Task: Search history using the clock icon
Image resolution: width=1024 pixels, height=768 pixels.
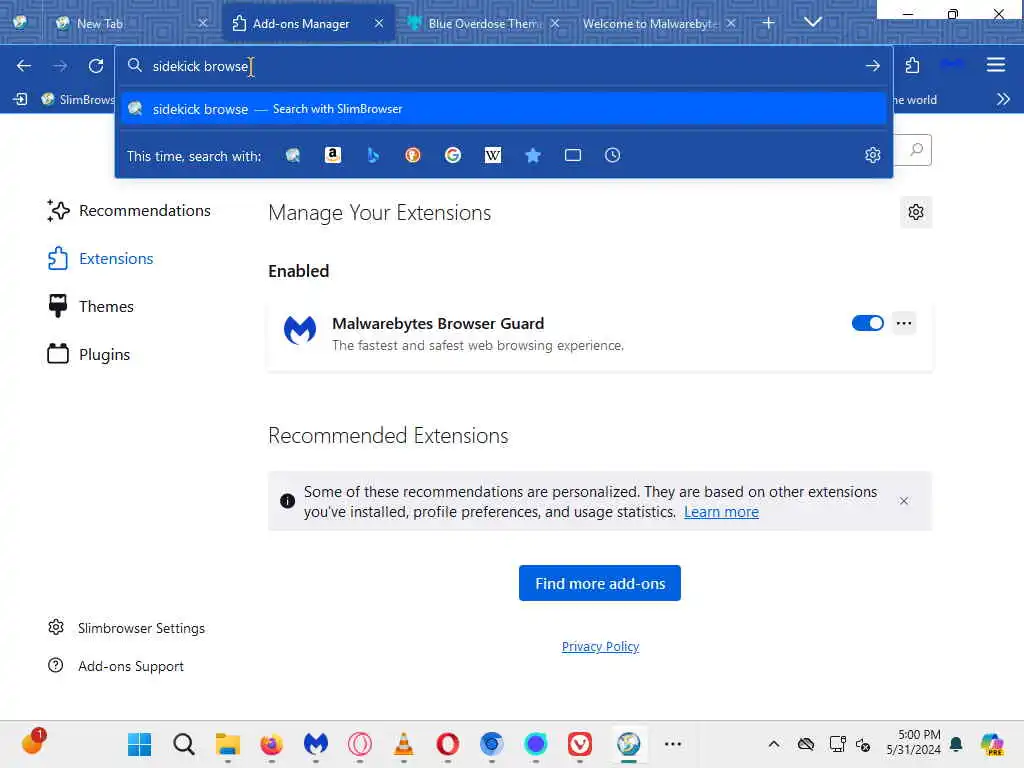Action: point(613,155)
